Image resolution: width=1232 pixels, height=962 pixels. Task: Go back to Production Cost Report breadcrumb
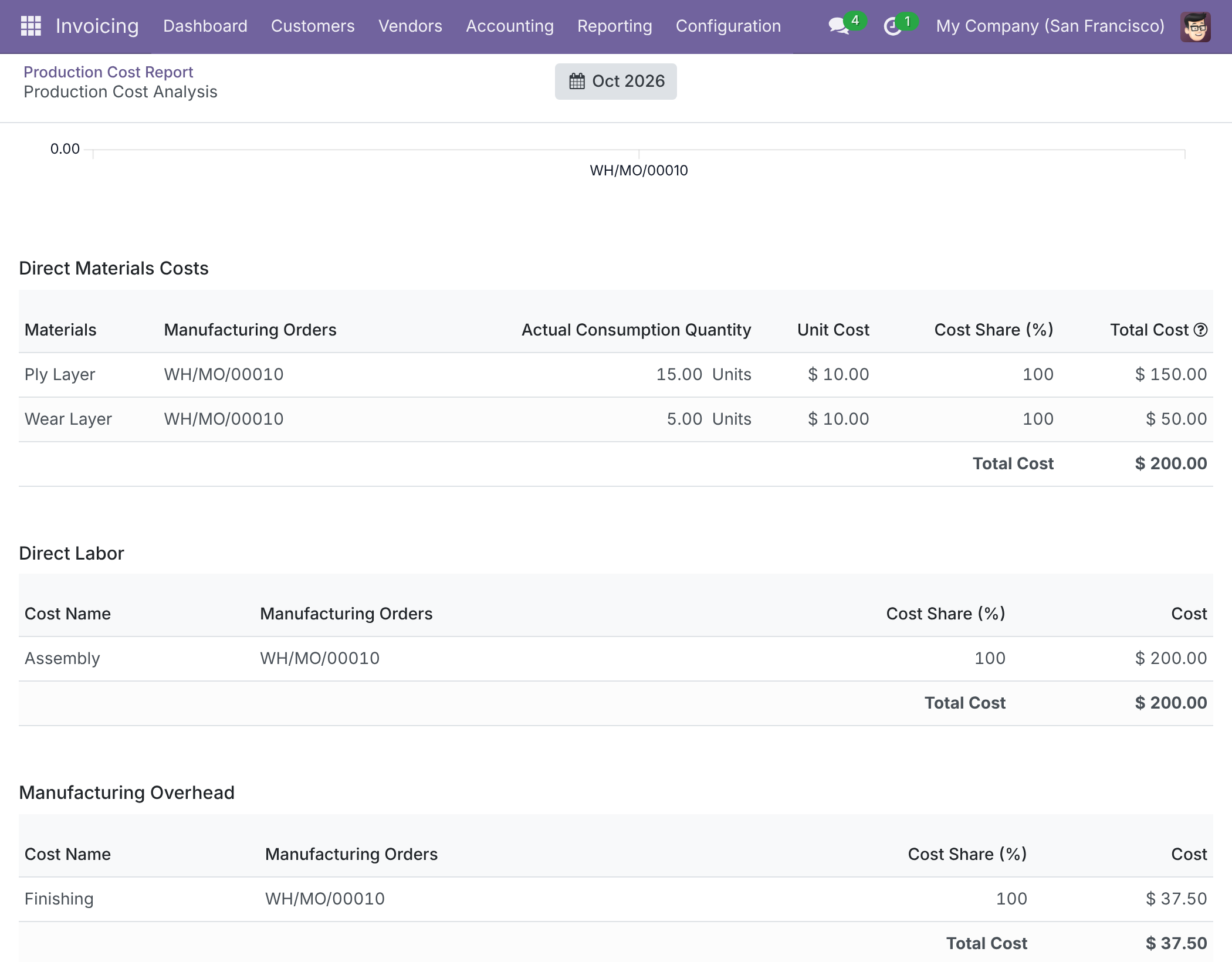[109, 72]
